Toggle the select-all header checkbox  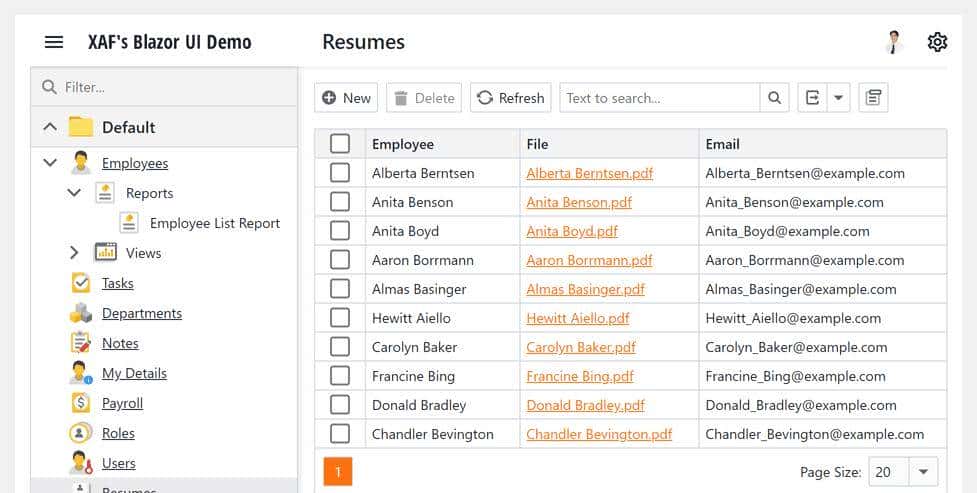tap(340, 144)
